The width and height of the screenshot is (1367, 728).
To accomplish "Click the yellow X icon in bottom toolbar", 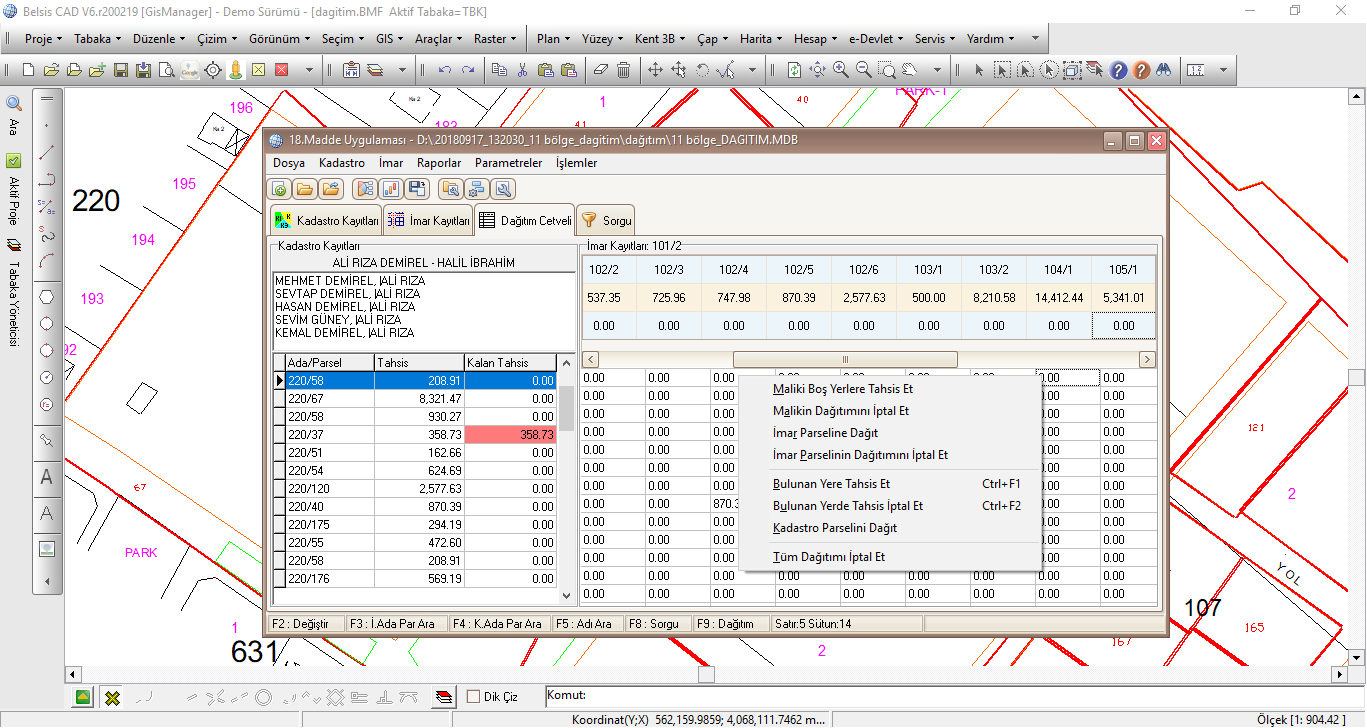I will pos(112,698).
